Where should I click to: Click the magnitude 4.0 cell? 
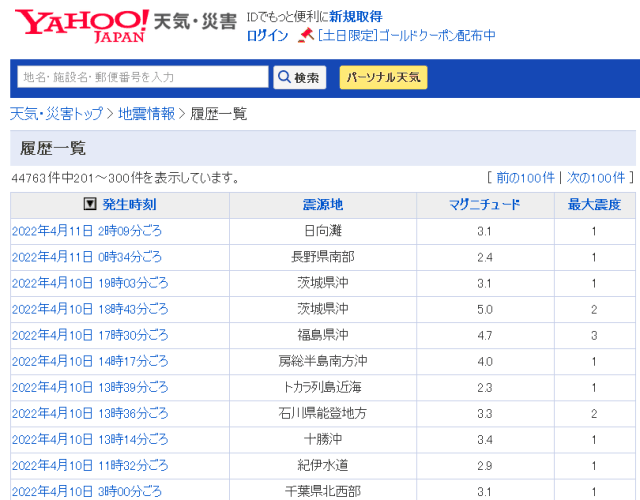coord(485,362)
